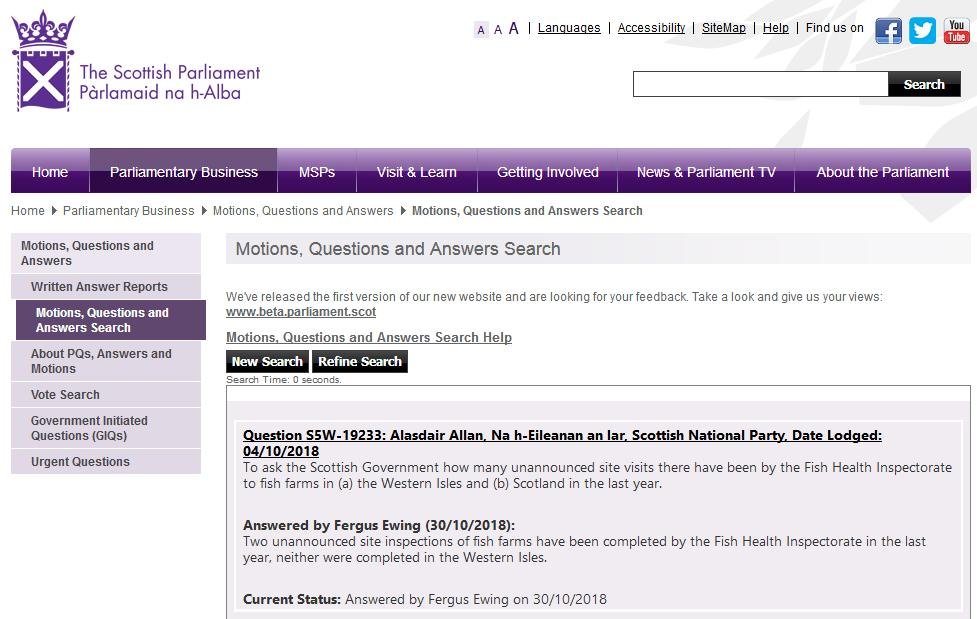
Task: Open News & Parliament TV tab
Action: point(706,172)
